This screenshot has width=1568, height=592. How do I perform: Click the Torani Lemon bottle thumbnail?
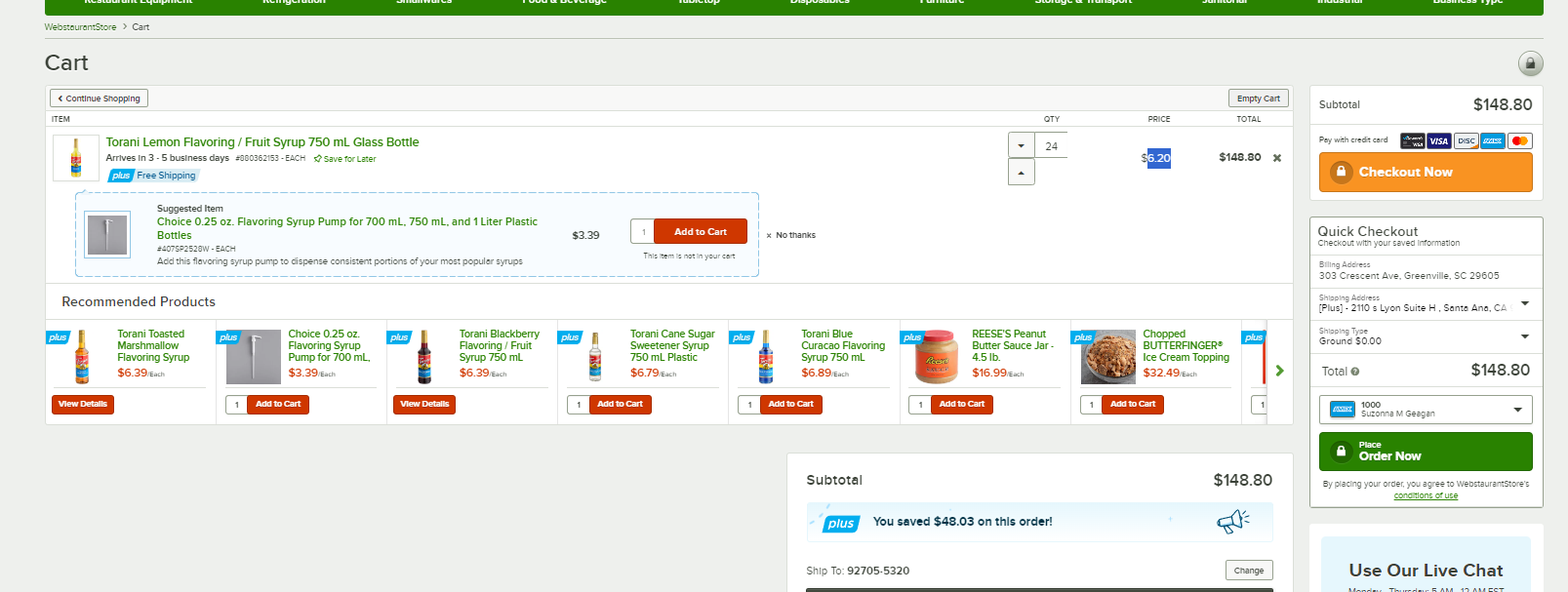point(76,158)
